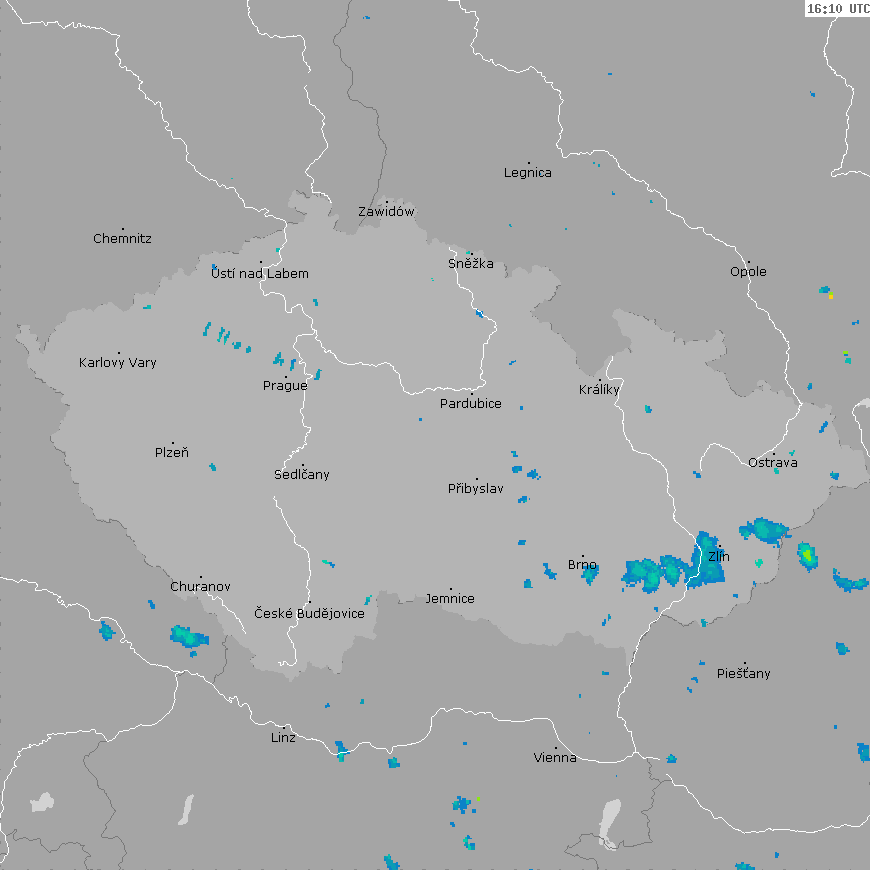Click the Pardubice city label
This screenshot has height=870, width=870.
(471, 404)
